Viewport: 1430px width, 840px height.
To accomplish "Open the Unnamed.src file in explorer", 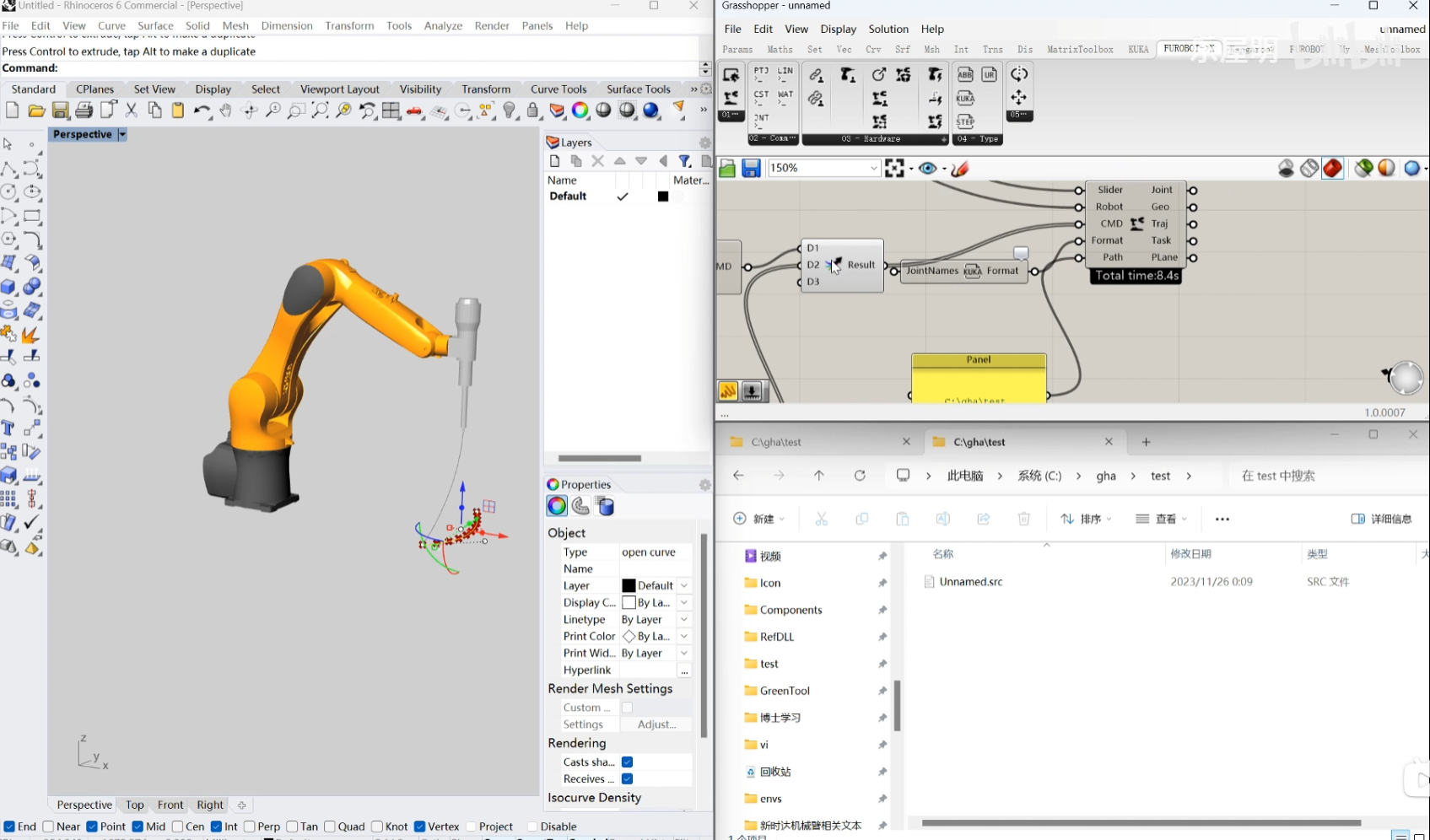I will tap(970, 582).
